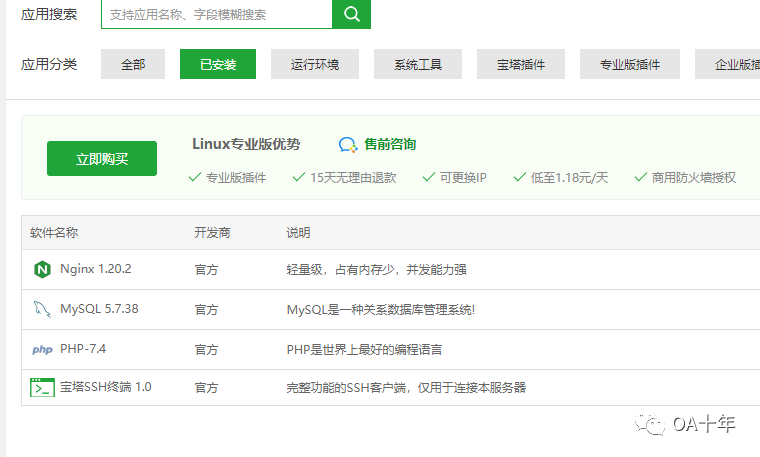
Task: Click 官方 in the 宝塔SSH终端 row
Action: 206,387
